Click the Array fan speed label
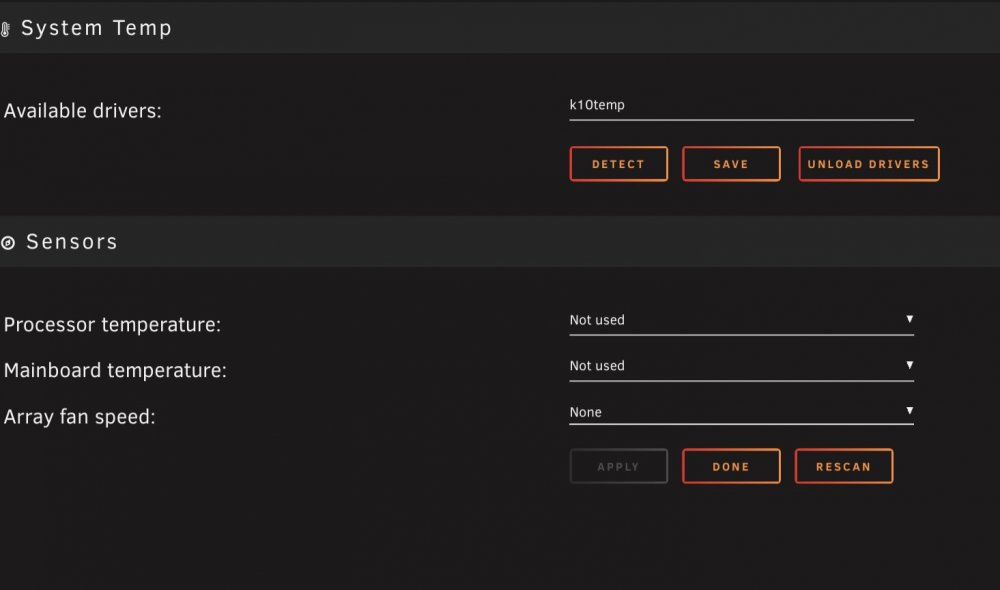This screenshot has height=590, width=1000. click(80, 417)
